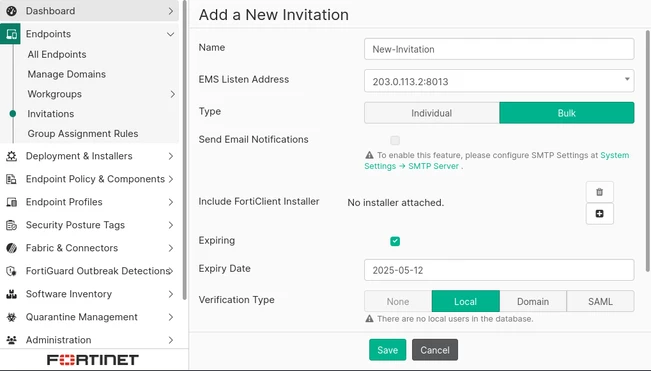Viewport: 651px width, 371px height.
Task: Click the Software Inventory icon
Action: [x=11, y=294]
